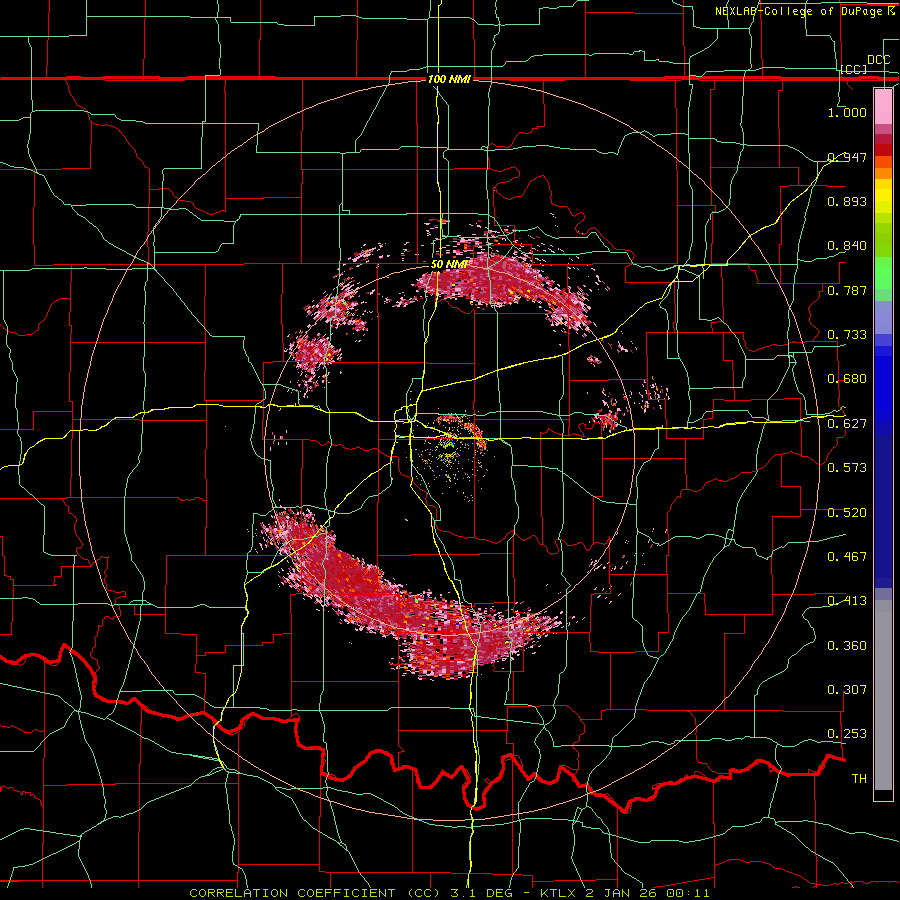Image resolution: width=900 pixels, height=900 pixels.
Task: Click the bright blue segment of the color bar
Action: (x=883, y=390)
